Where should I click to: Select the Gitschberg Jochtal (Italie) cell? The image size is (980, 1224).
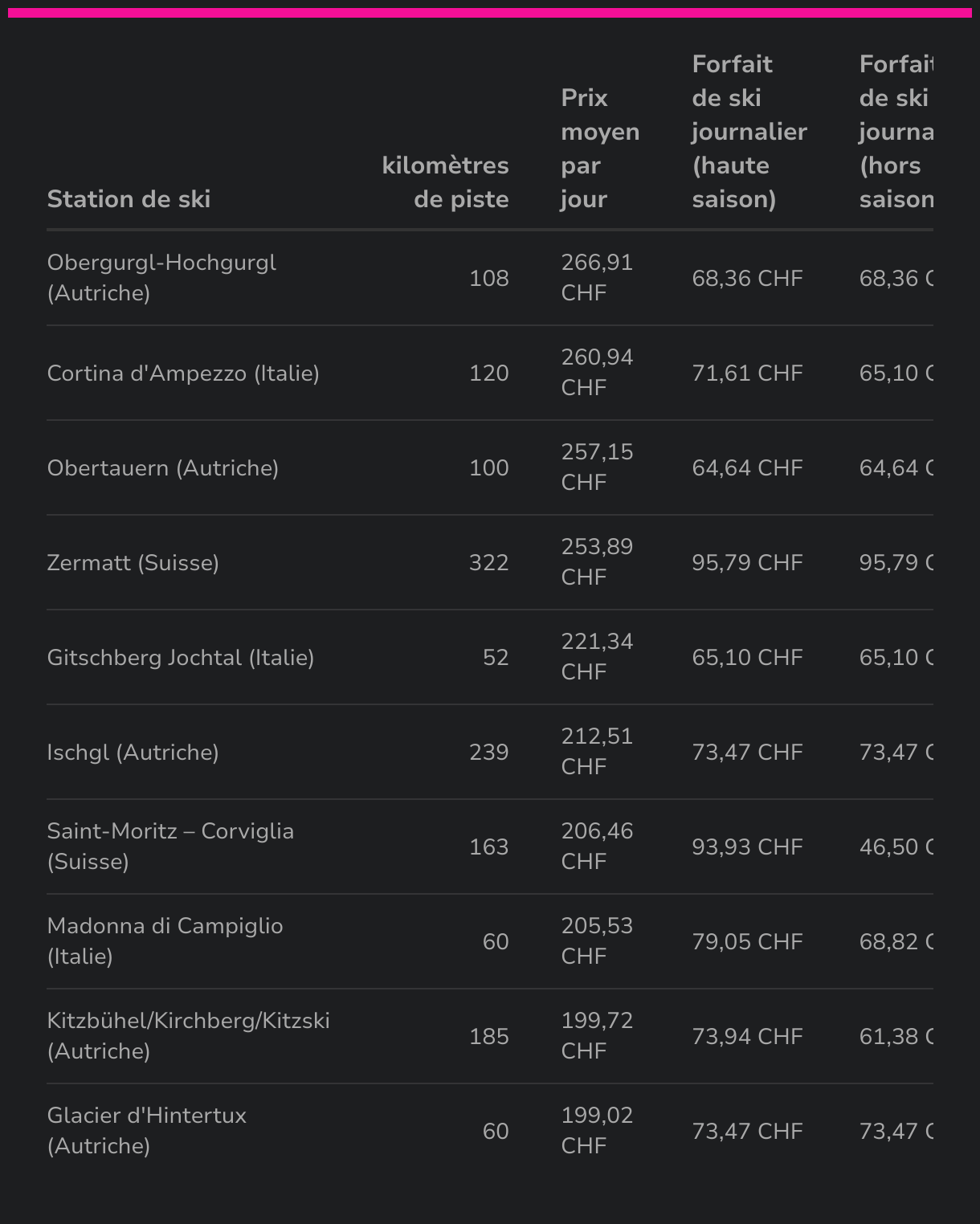pyautogui.click(x=181, y=658)
